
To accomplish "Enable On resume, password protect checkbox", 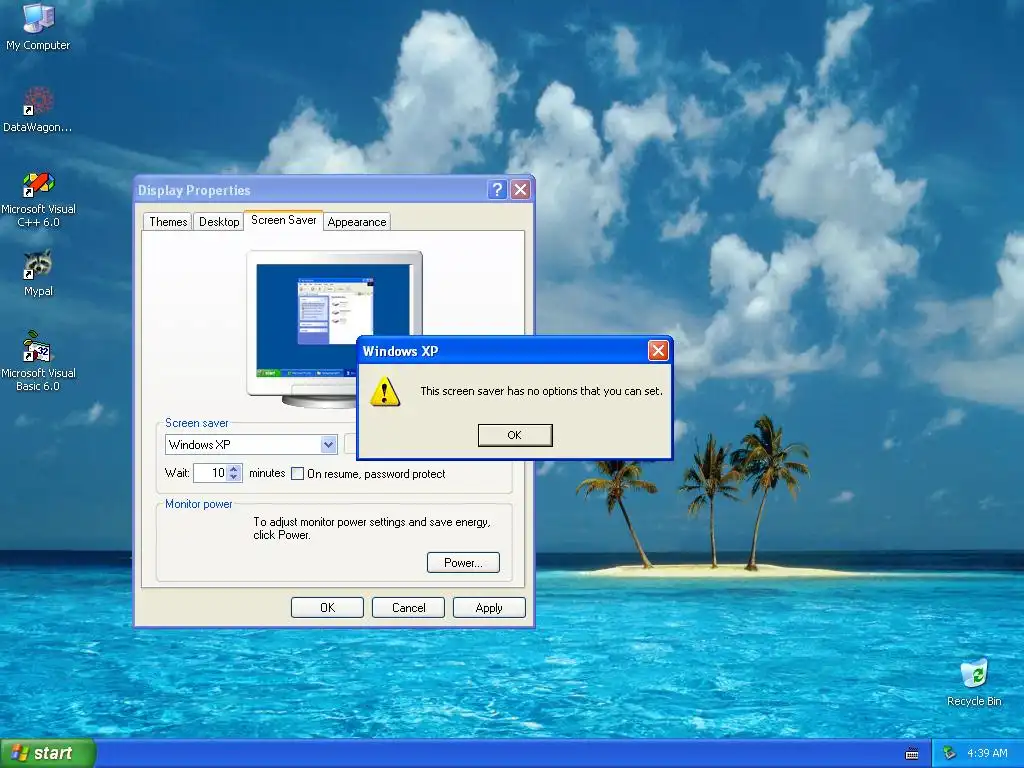I will point(297,473).
